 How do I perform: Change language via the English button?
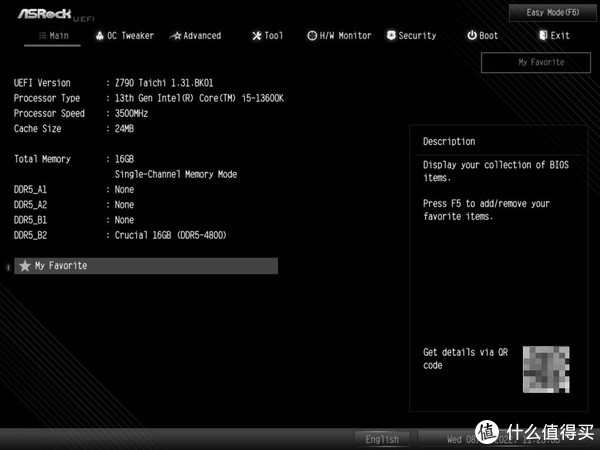tap(382, 439)
